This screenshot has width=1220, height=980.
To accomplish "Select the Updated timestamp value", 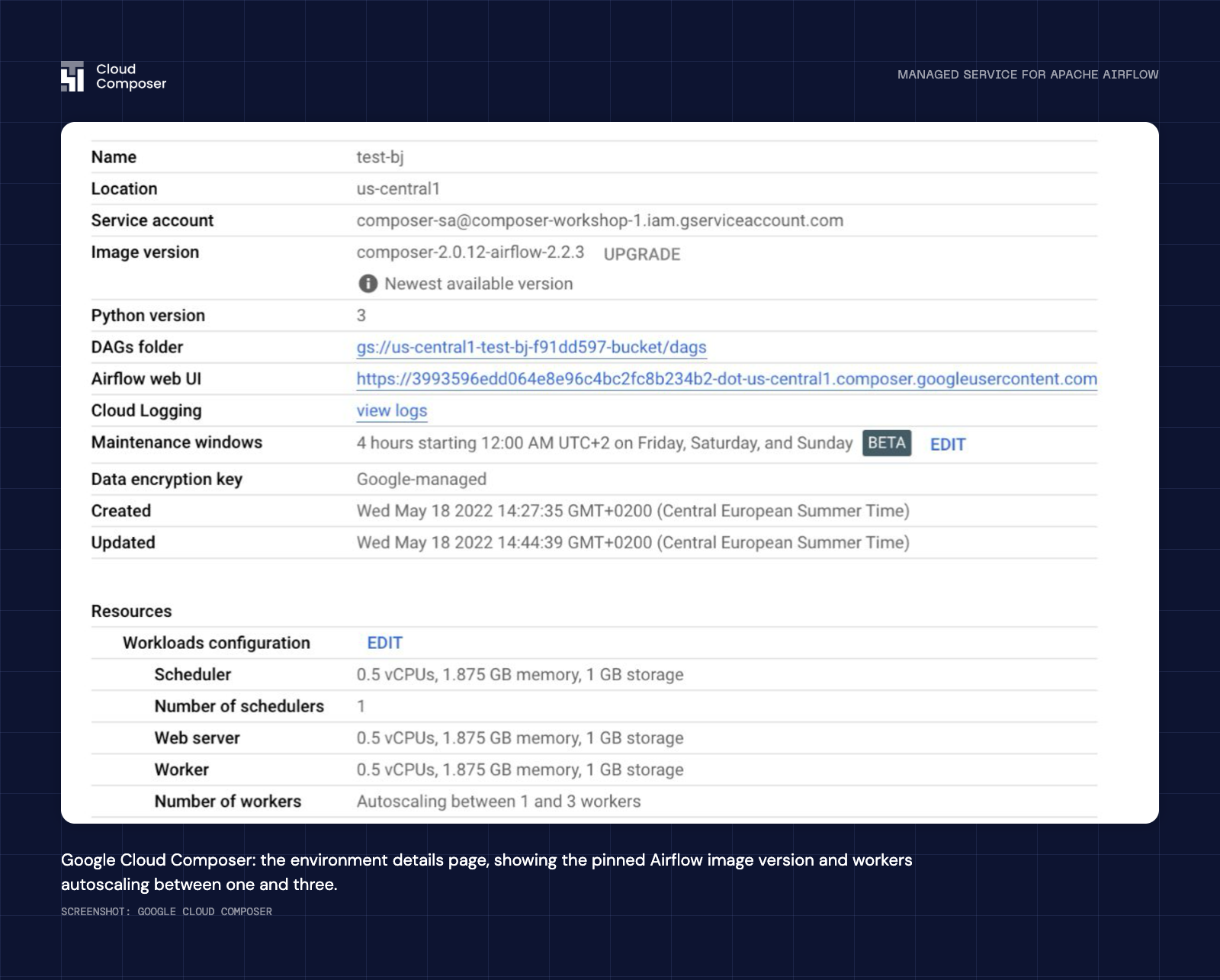I will click(633, 542).
